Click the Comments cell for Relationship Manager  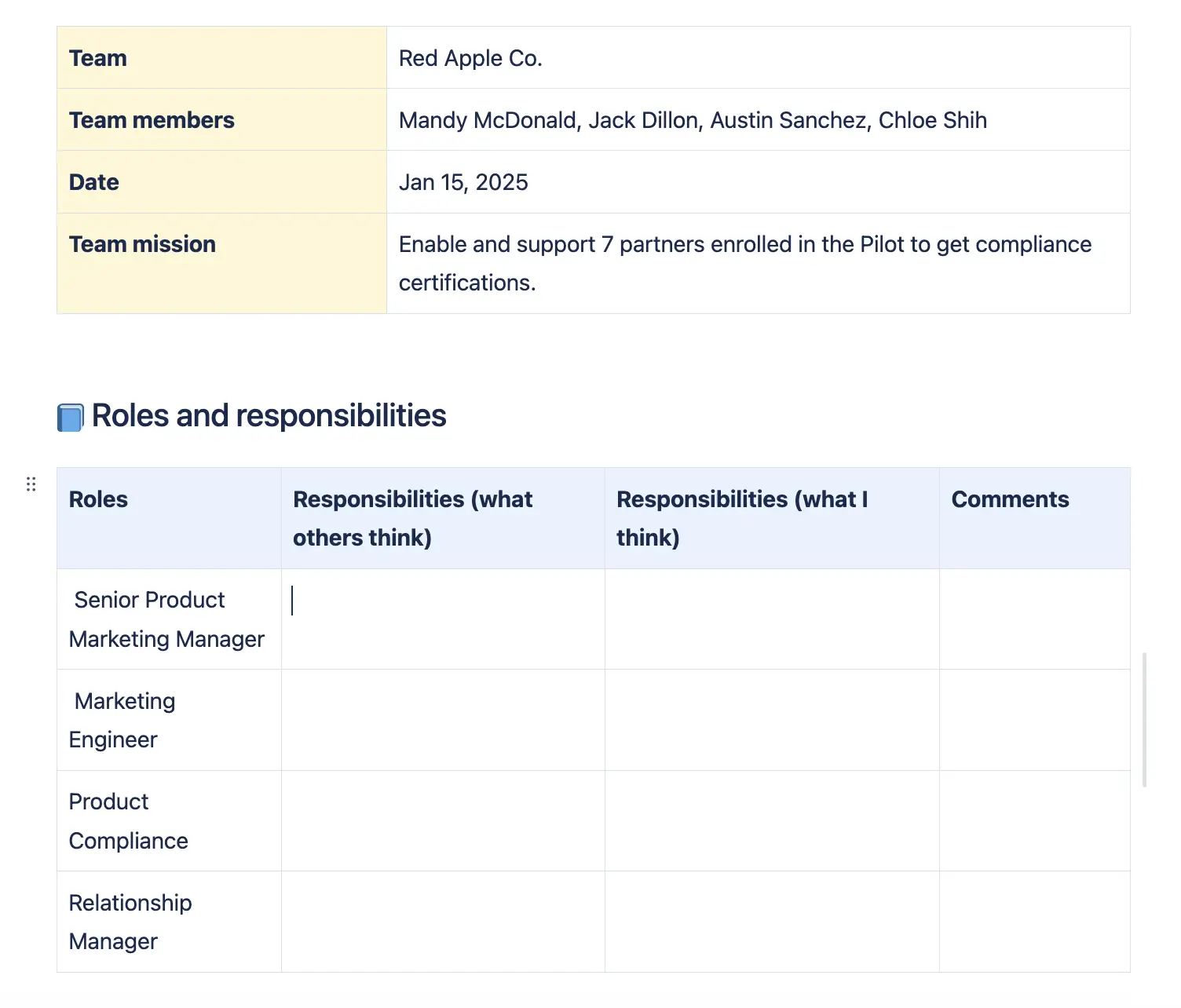(1035, 922)
